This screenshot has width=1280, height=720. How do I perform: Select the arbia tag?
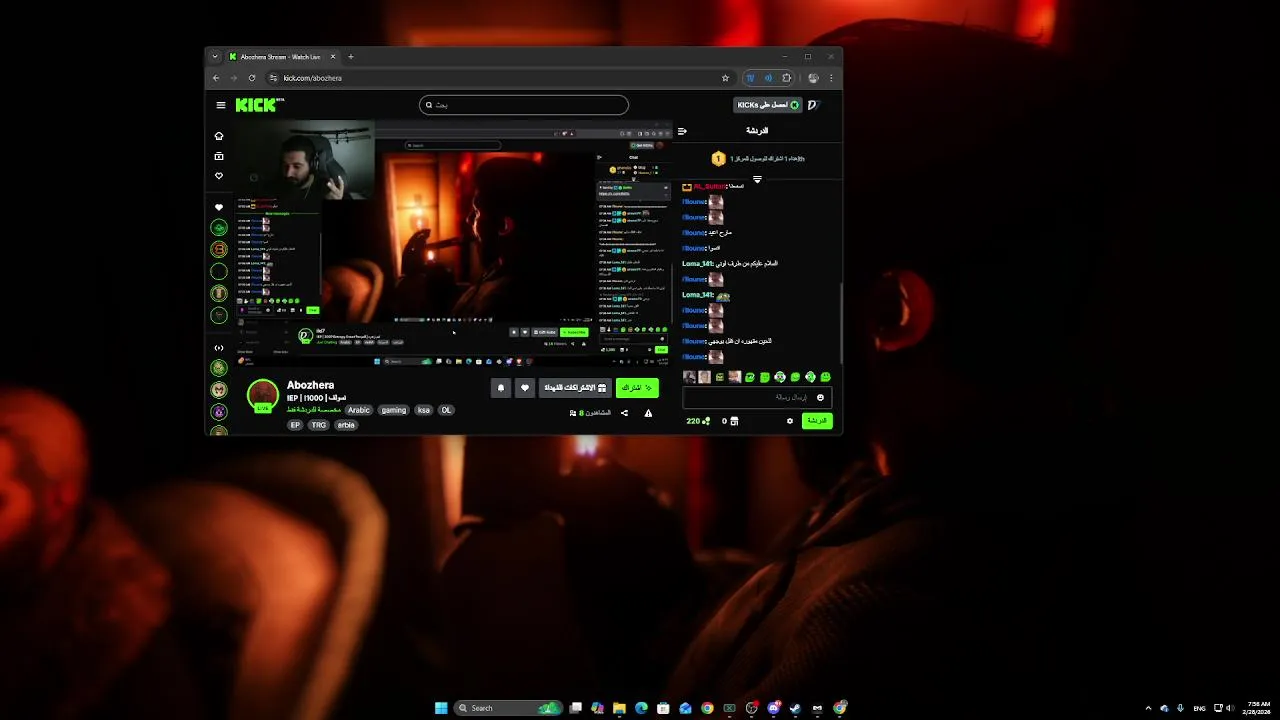(346, 425)
